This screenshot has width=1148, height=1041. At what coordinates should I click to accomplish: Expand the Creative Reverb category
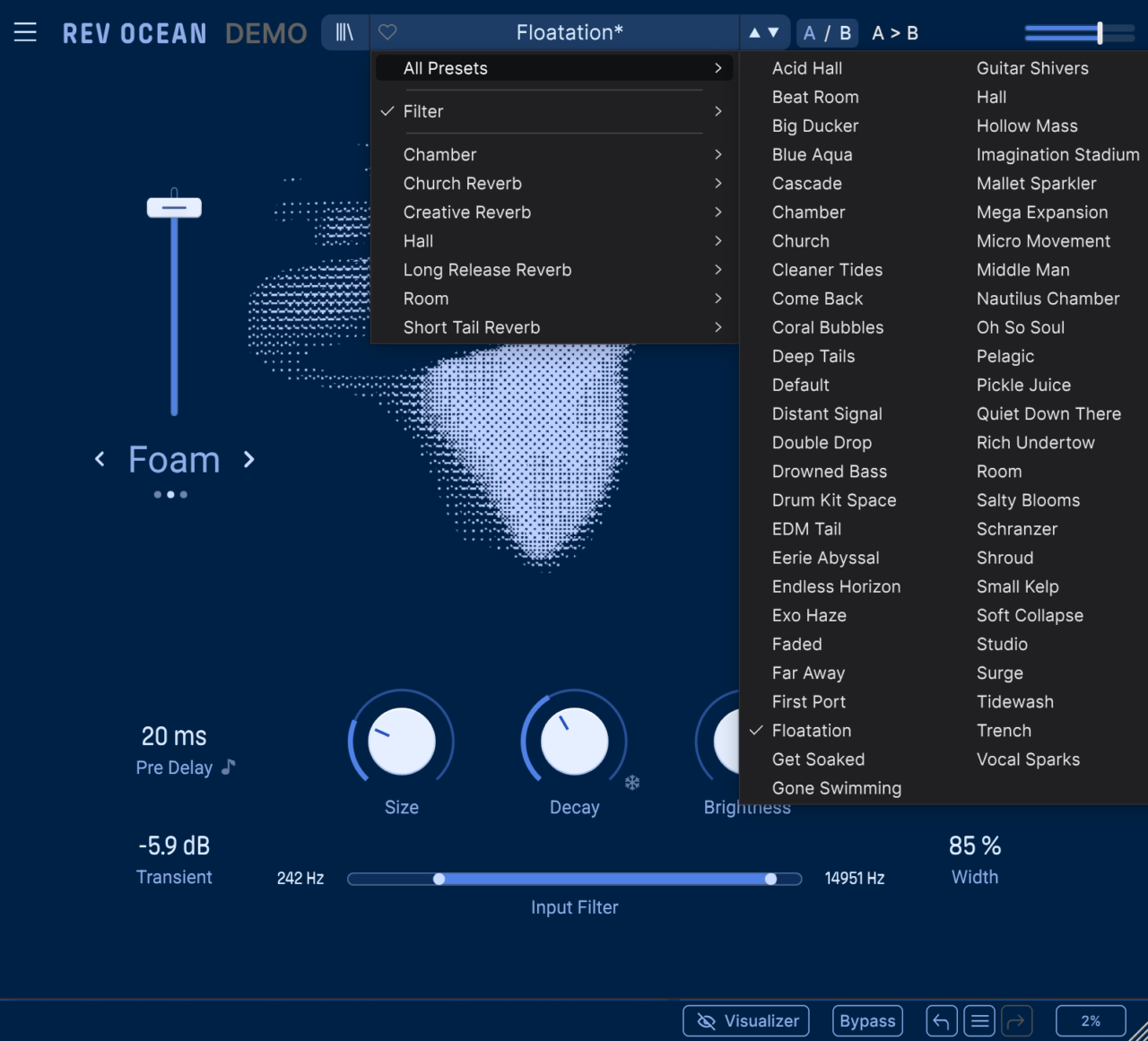[x=552, y=212]
